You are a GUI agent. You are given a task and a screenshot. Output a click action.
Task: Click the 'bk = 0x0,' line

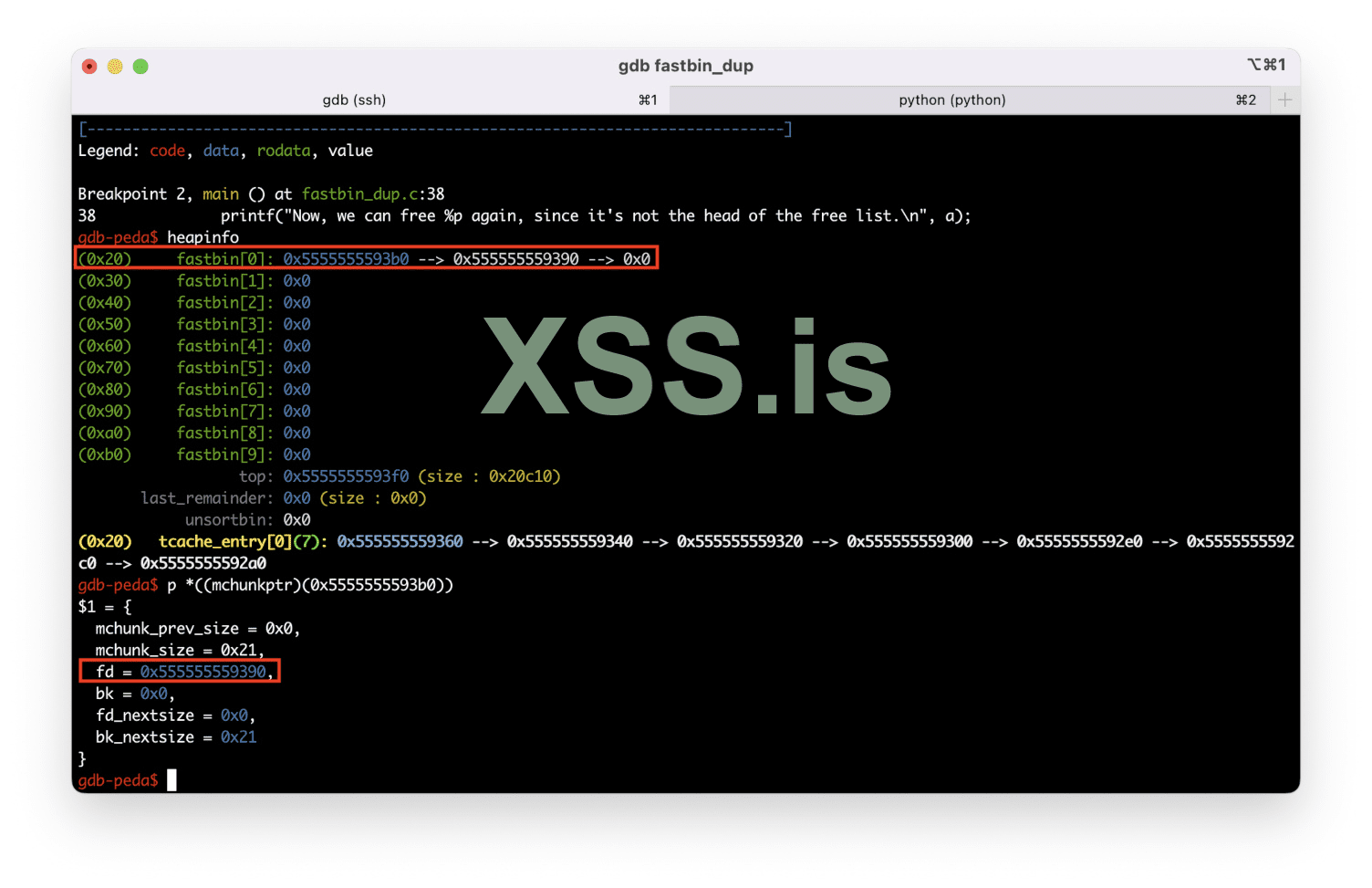click(135, 694)
